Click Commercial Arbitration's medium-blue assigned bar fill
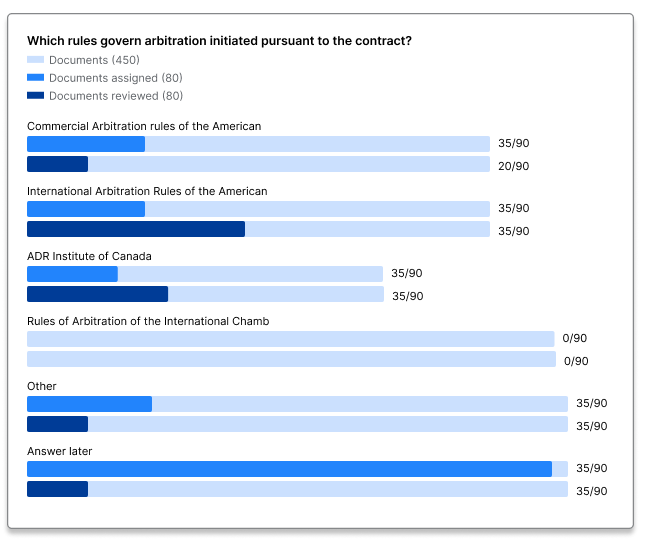 [86, 144]
